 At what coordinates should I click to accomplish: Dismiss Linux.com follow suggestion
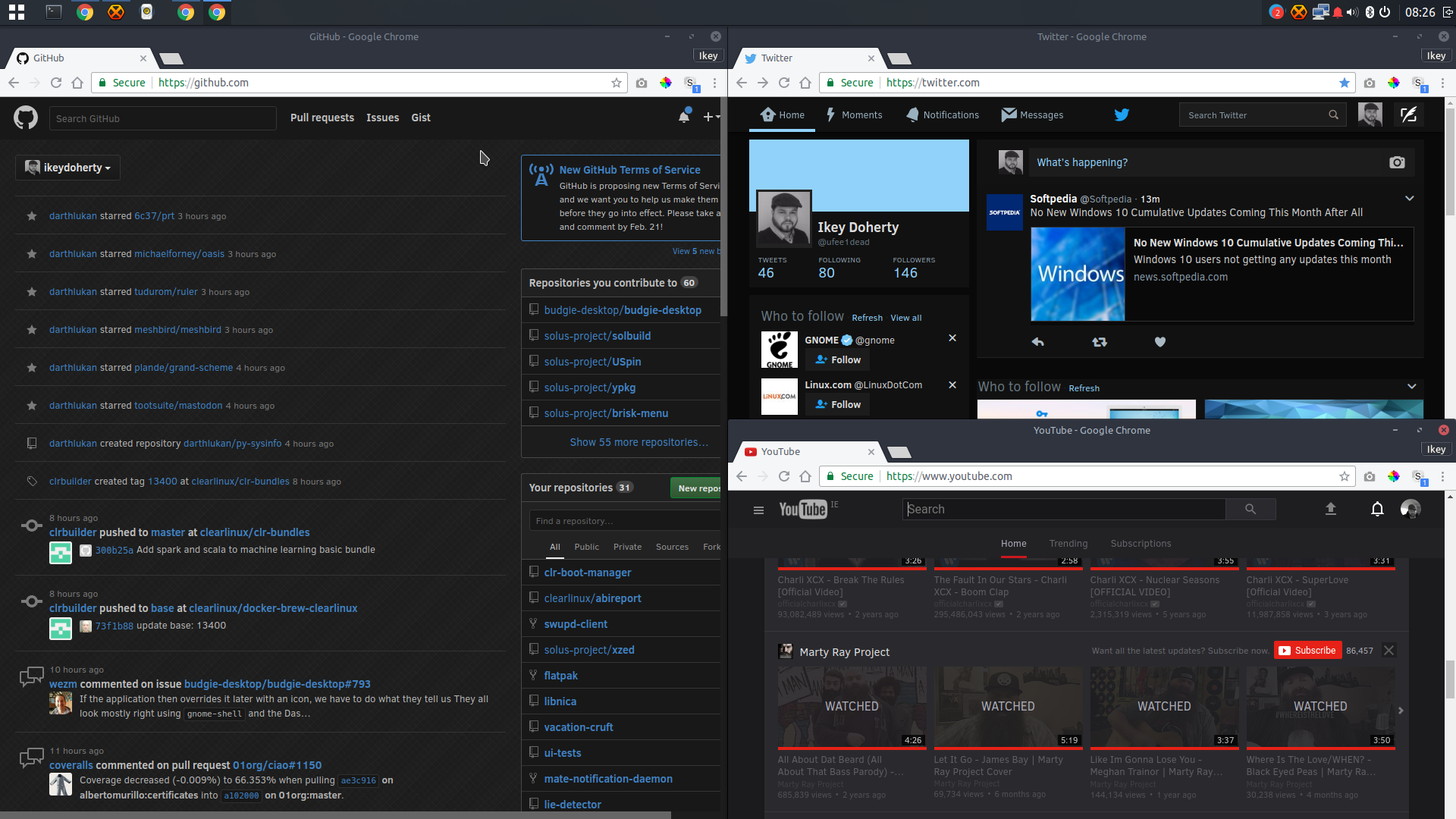point(952,385)
